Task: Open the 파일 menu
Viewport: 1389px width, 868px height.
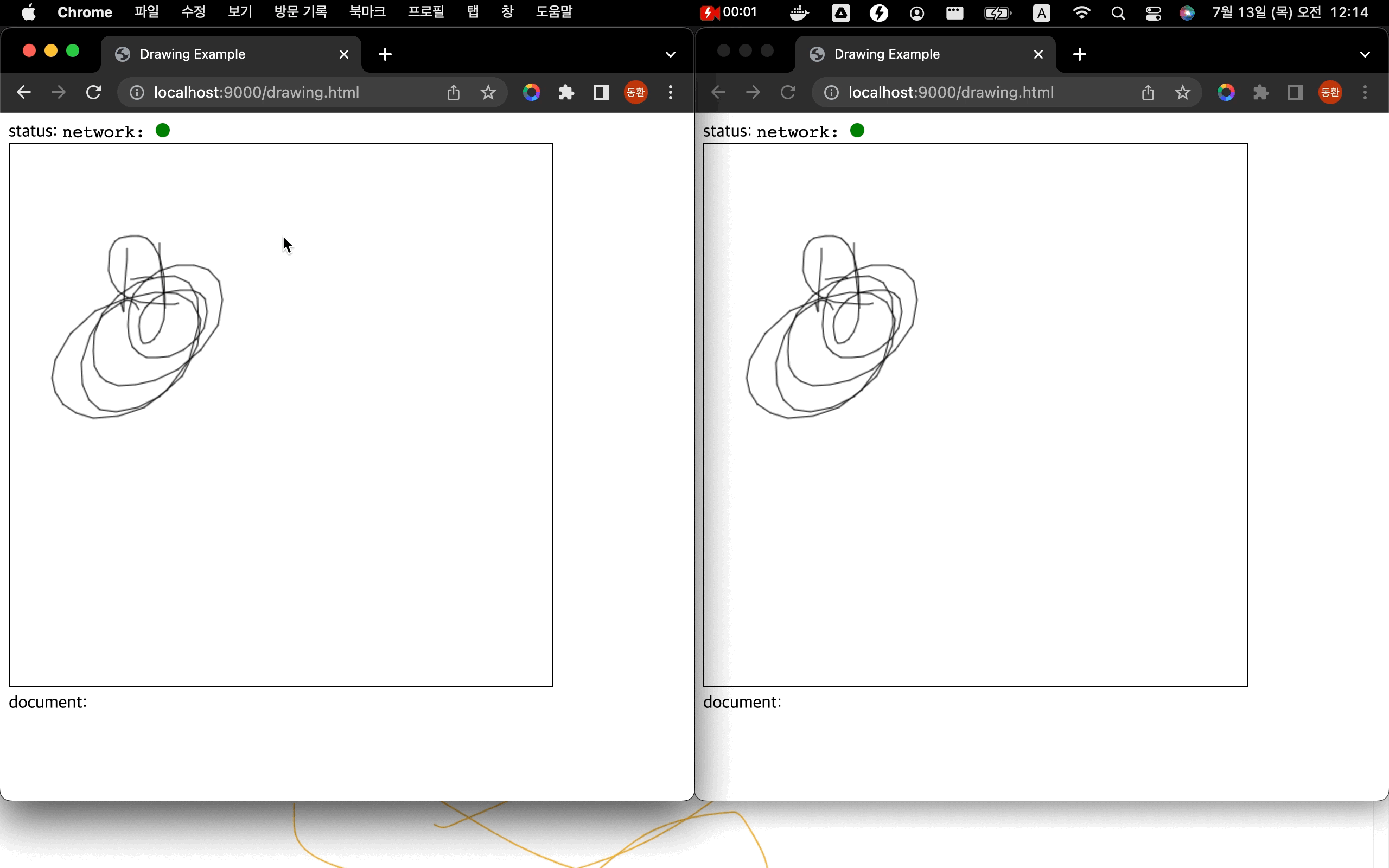Action: (x=146, y=12)
